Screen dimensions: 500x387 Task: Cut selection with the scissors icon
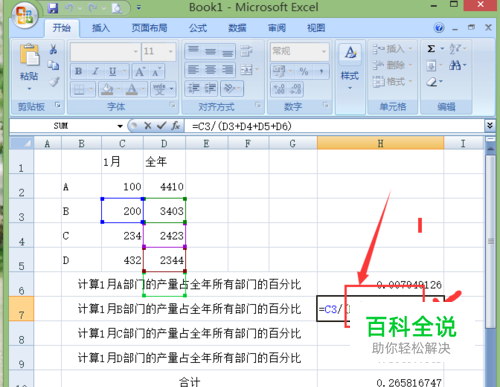click(53, 49)
